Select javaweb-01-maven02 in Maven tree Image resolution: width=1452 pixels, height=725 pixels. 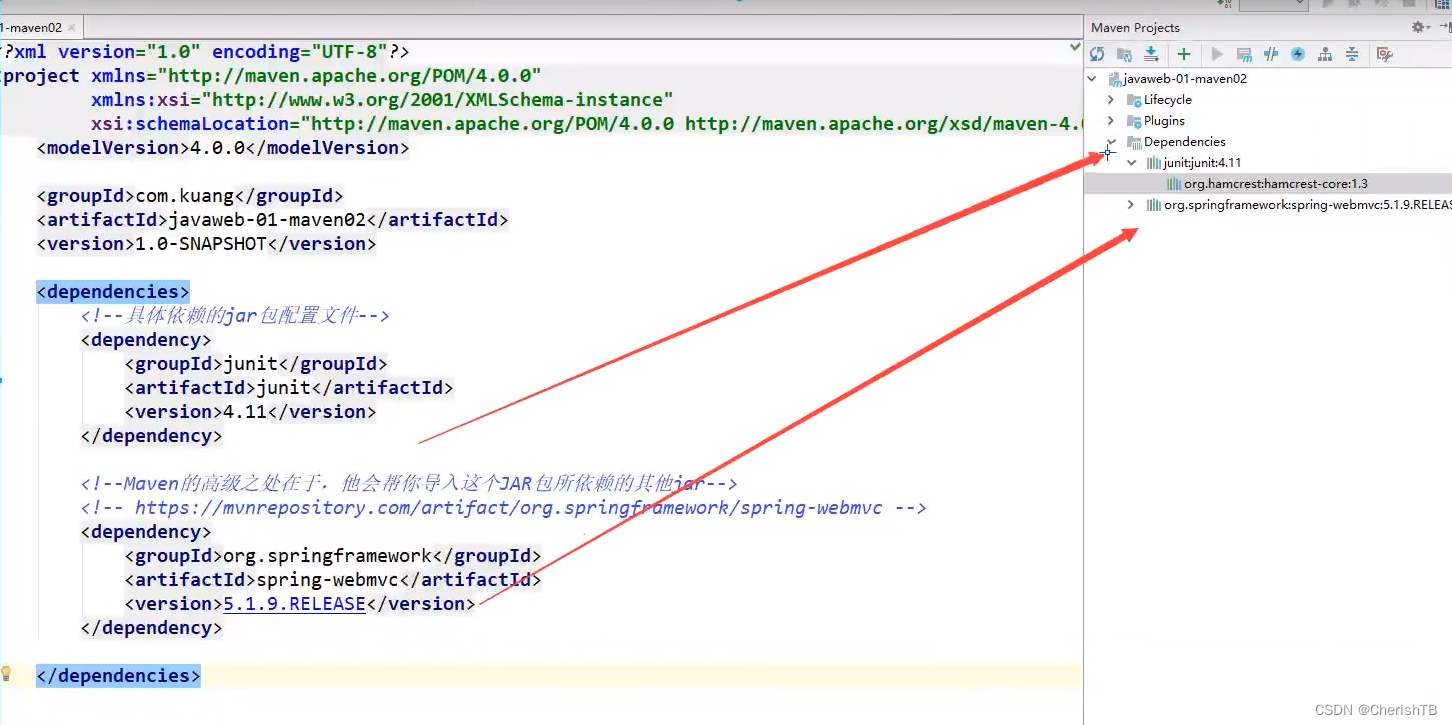coord(1185,78)
